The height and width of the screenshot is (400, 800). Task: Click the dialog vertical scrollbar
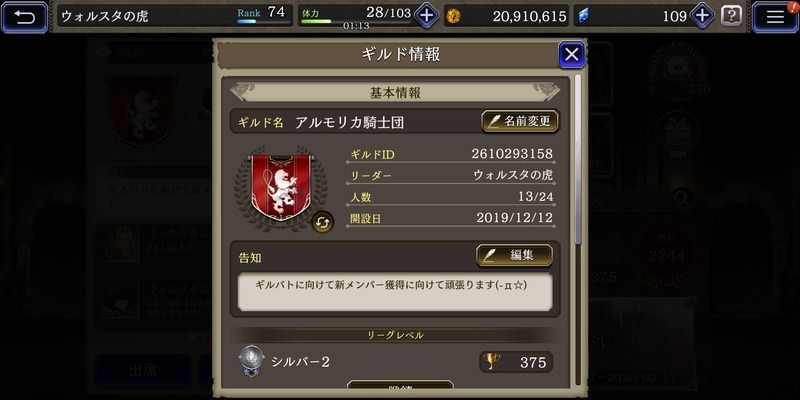[578, 158]
